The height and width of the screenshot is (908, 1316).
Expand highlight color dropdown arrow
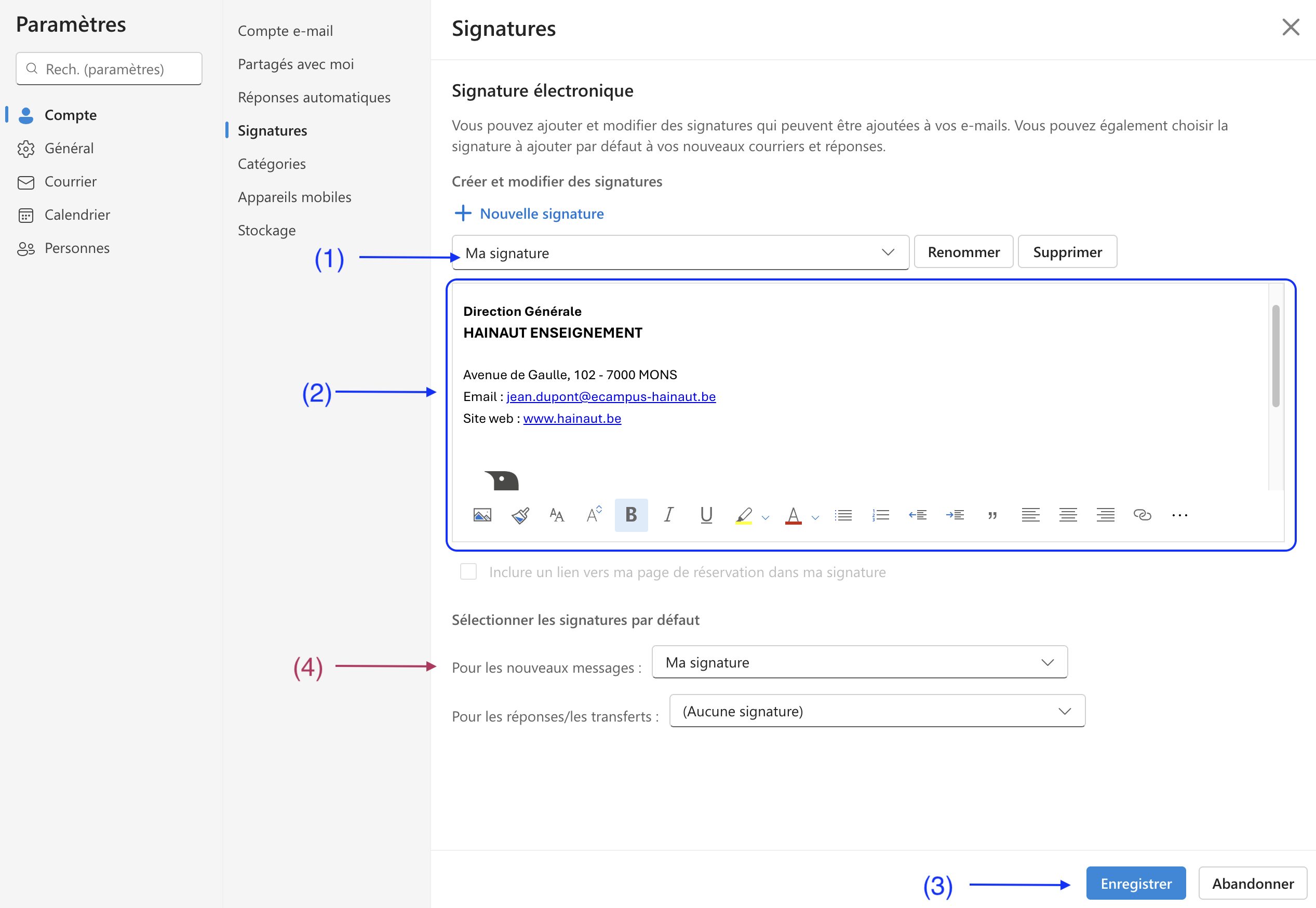tap(766, 517)
